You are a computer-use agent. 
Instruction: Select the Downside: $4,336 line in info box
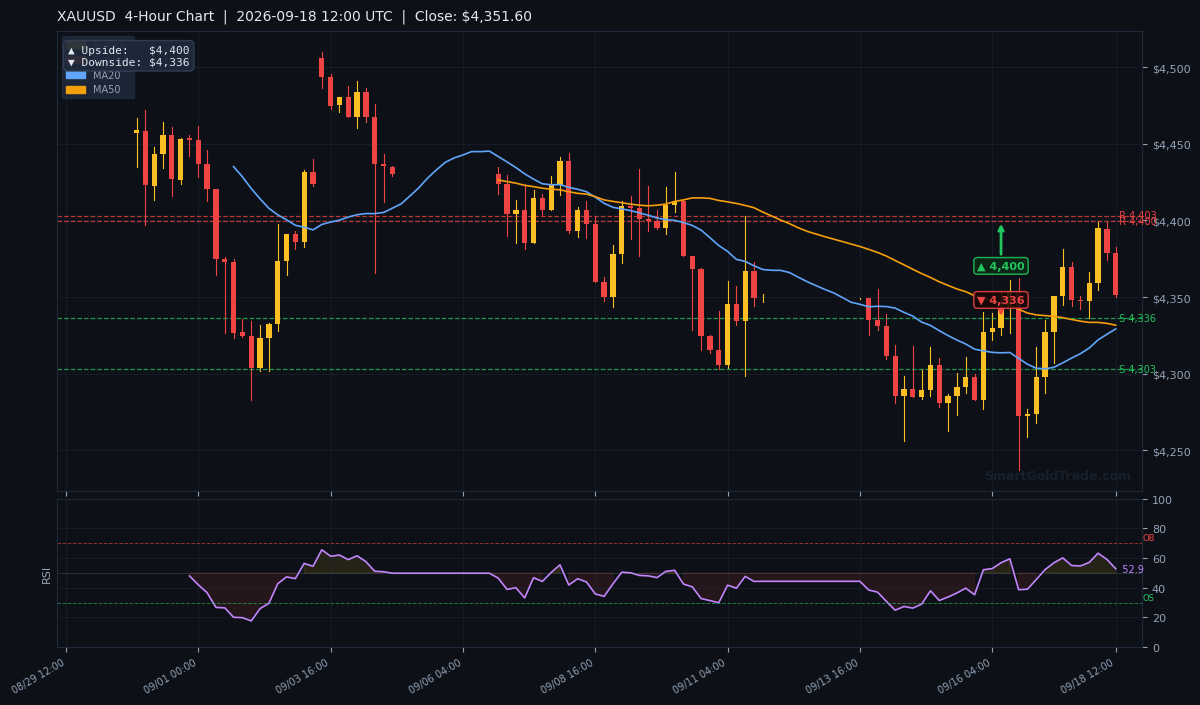[129, 62]
